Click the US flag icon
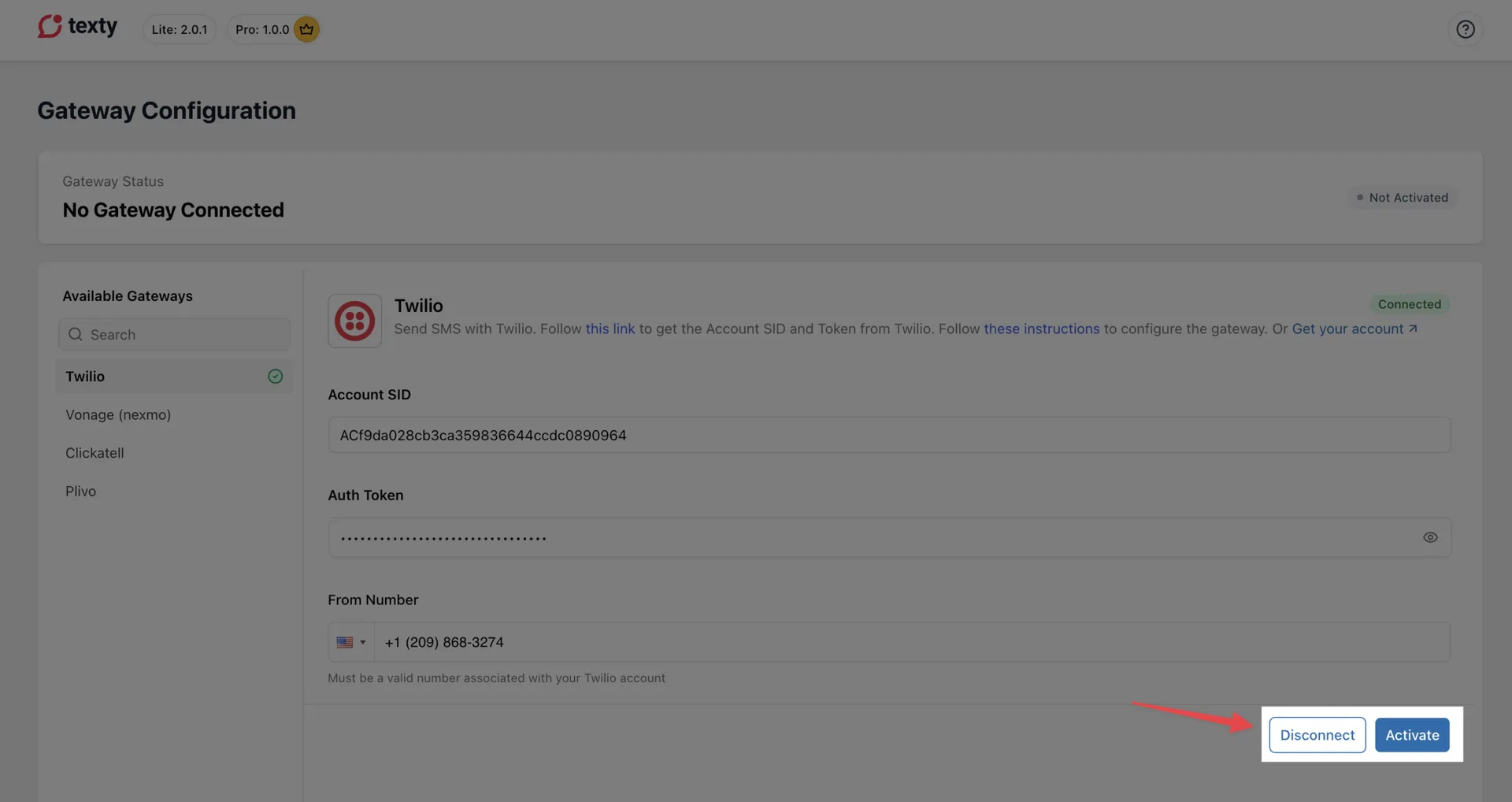Viewport: 1512px width, 802px height. click(x=344, y=642)
